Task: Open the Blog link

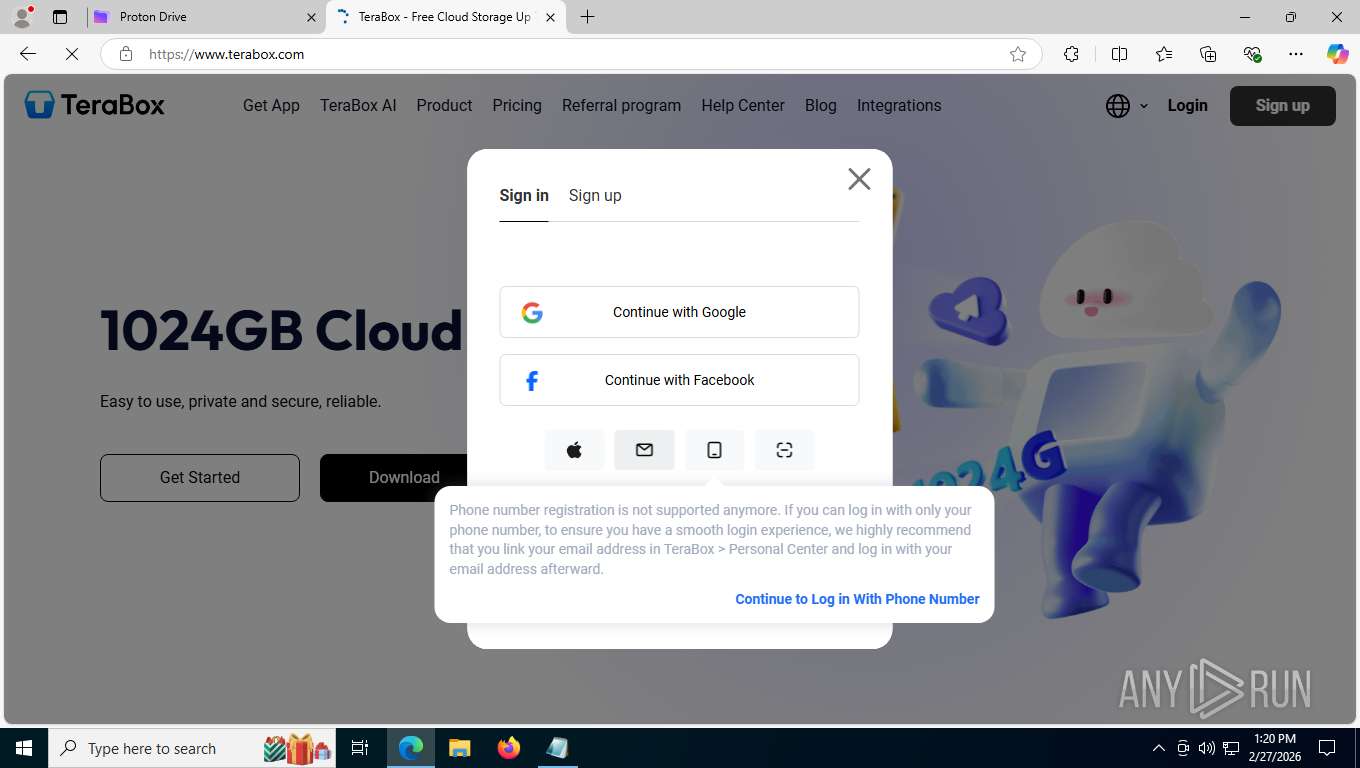Action: (820, 105)
